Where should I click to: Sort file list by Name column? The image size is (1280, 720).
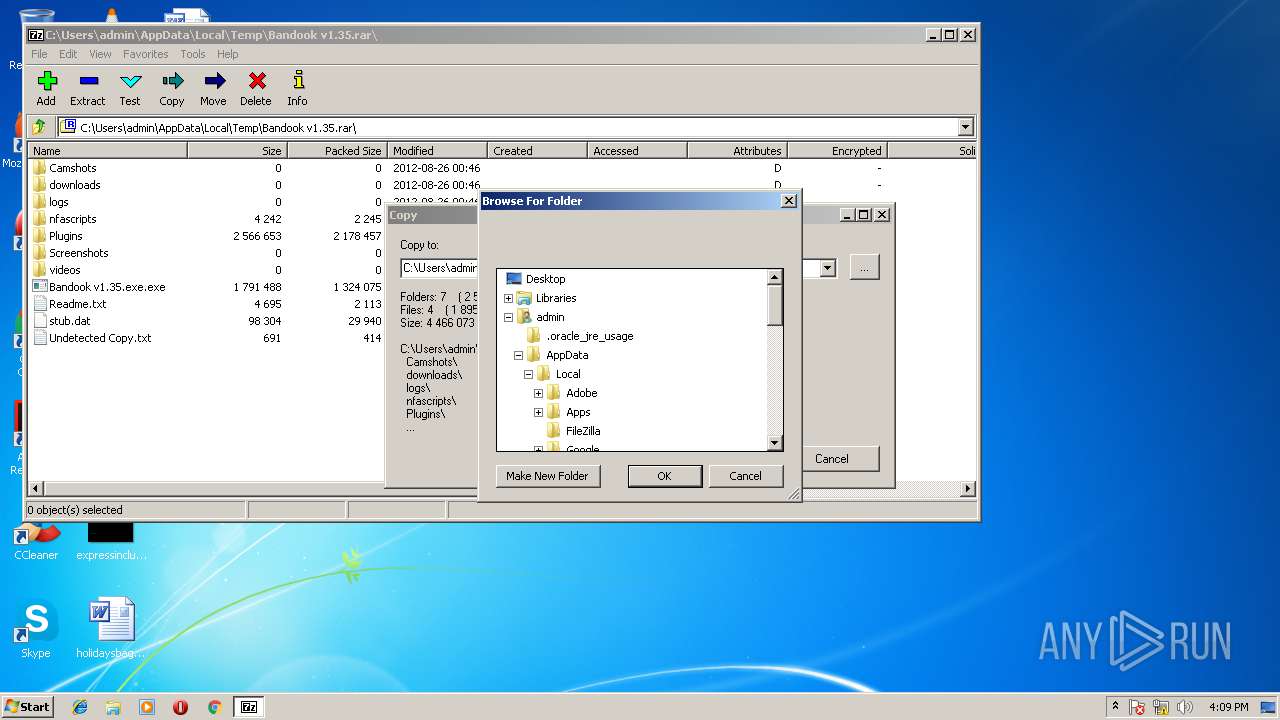[107, 151]
